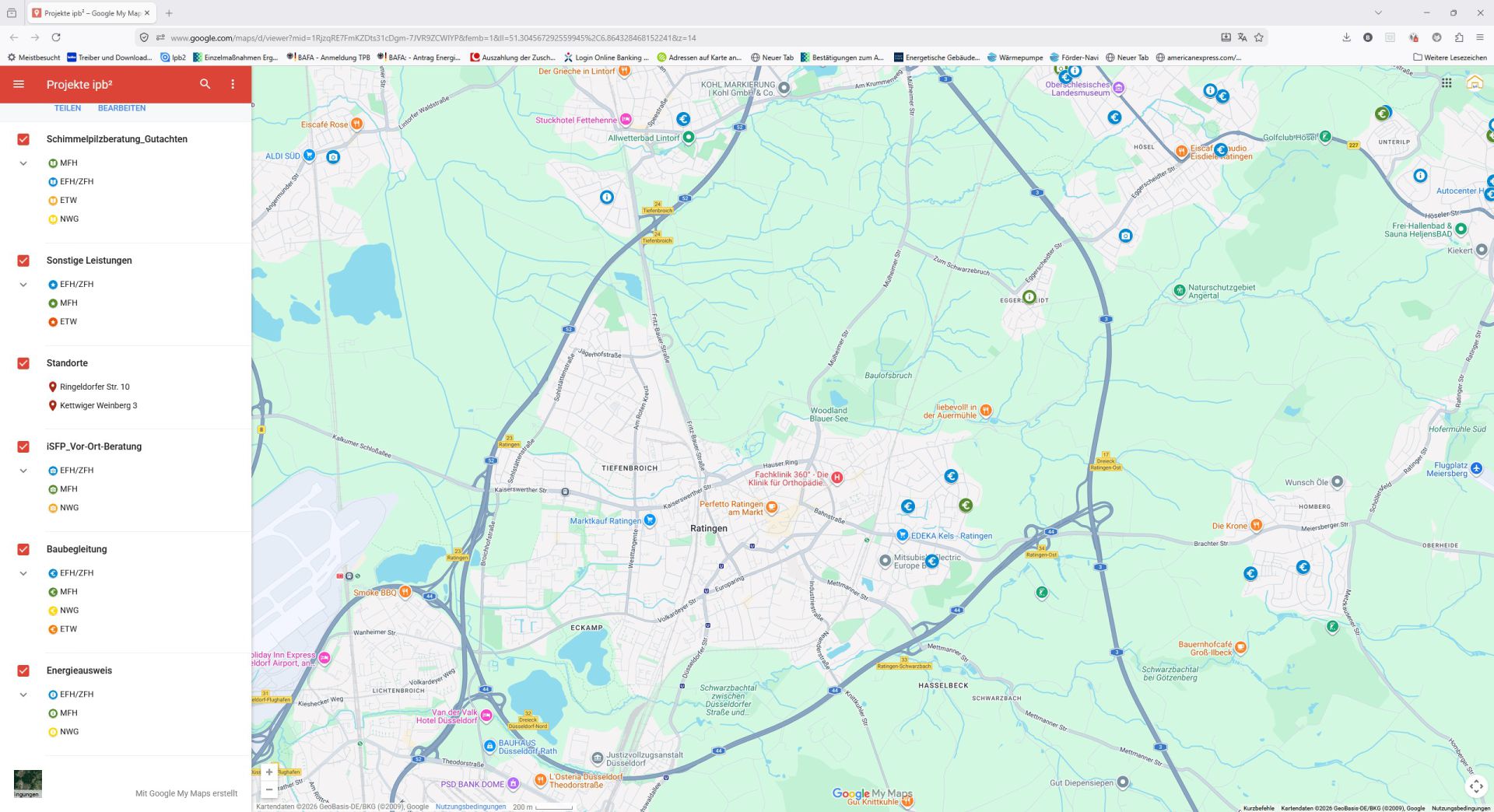The height and width of the screenshot is (812, 1494).
Task: Click the BAUHAUS Düsseldorf Rath marker
Action: click(x=489, y=746)
